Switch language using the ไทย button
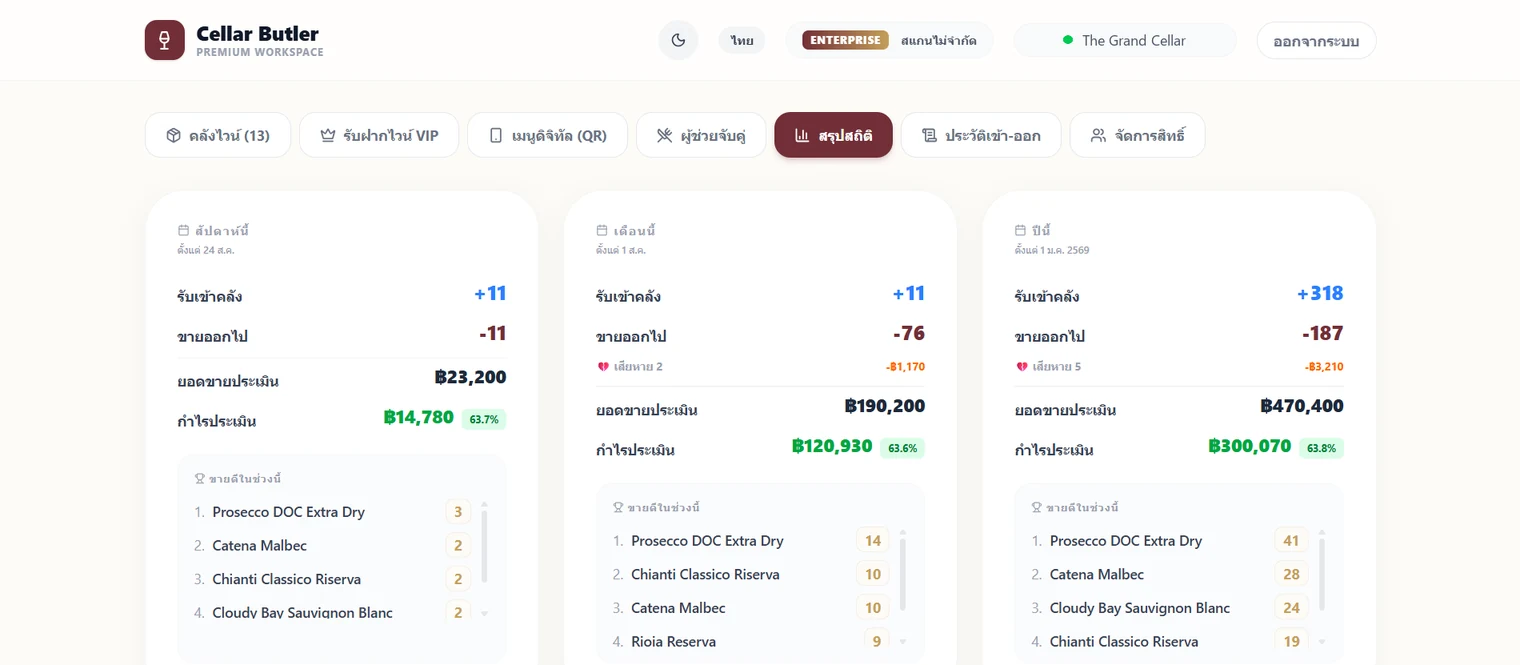Viewport: 1520px width, 665px height. point(742,40)
